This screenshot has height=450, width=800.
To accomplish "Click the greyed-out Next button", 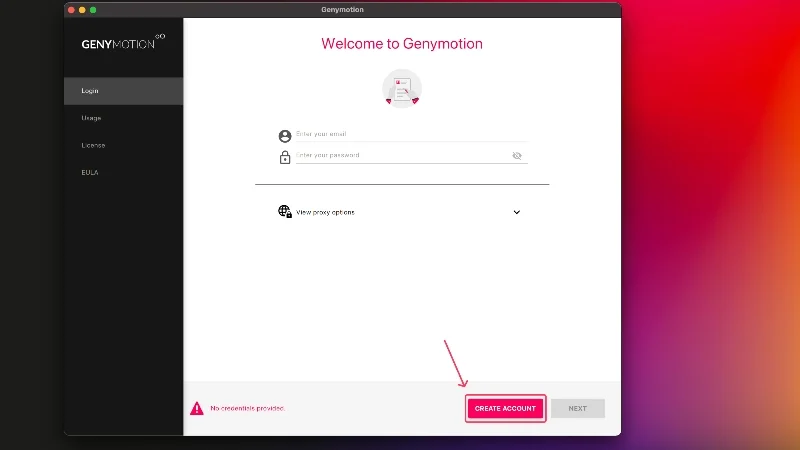I will 578,408.
